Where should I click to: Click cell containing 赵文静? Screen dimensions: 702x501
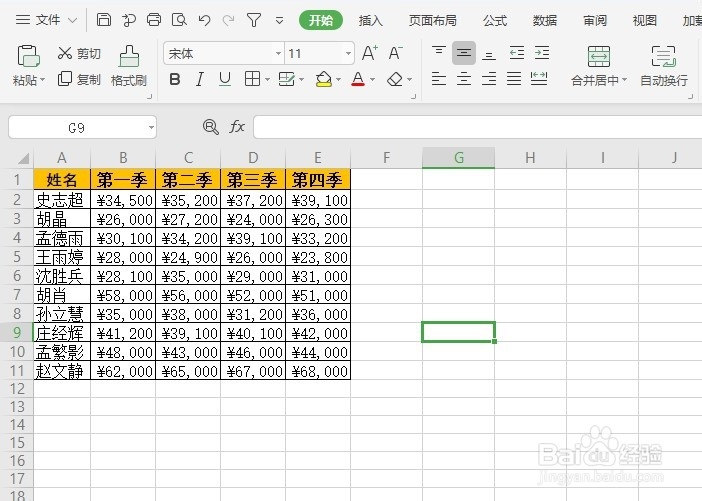pos(62,371)
